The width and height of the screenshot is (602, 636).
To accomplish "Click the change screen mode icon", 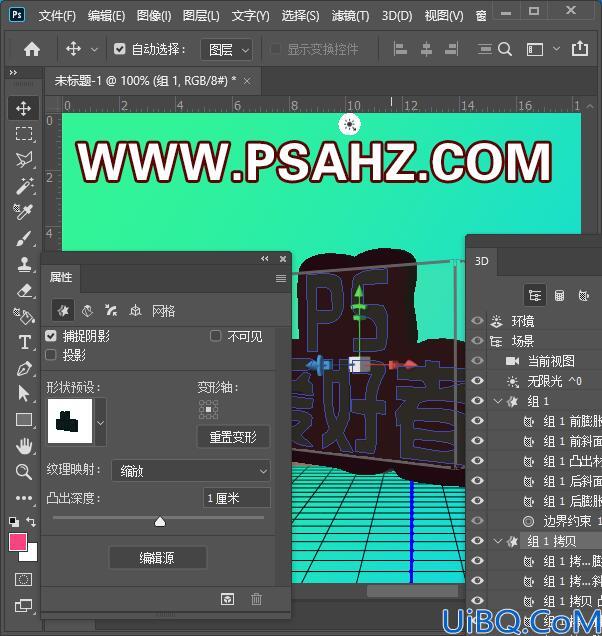I will point(24,606).
